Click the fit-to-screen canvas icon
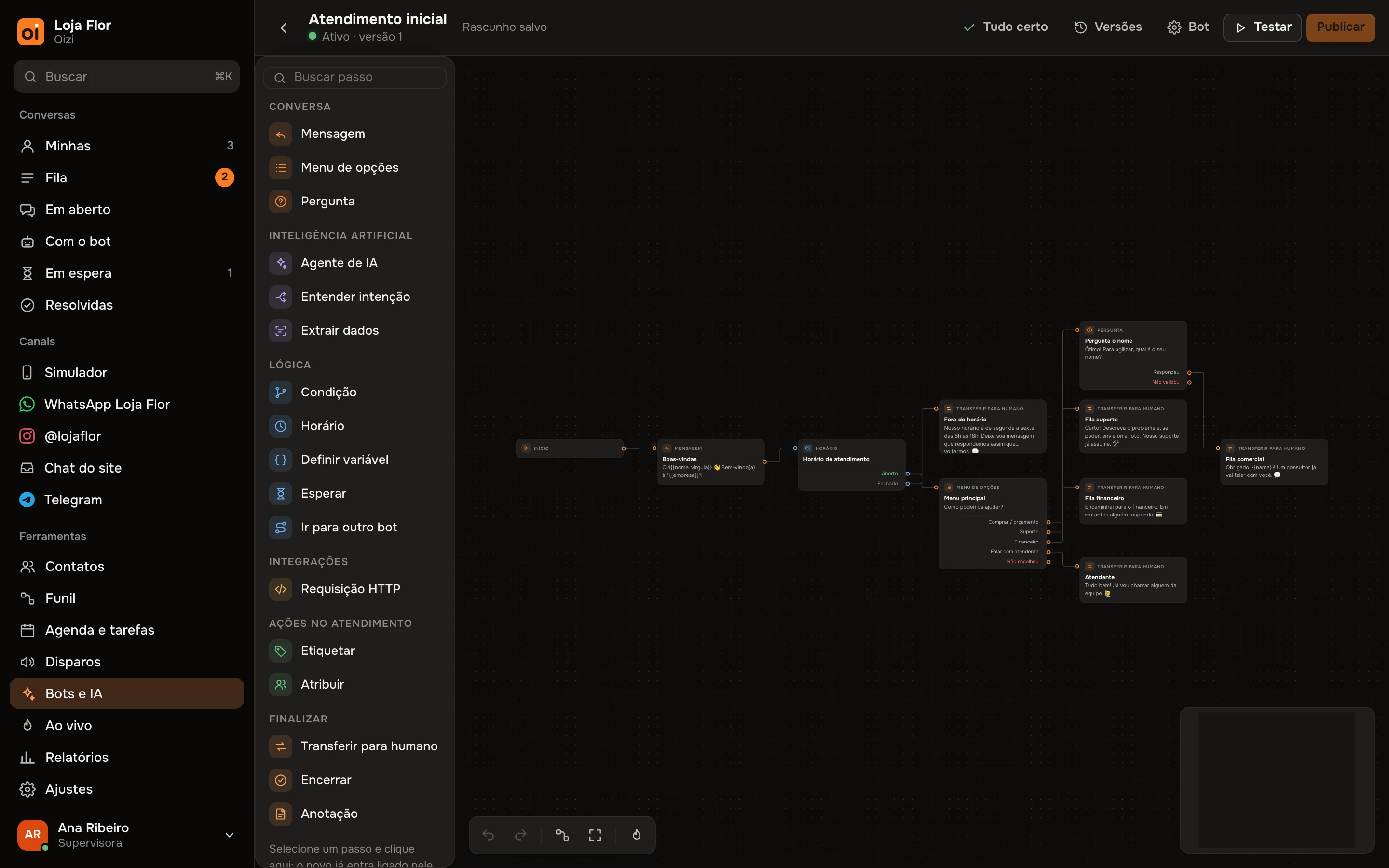Image resolution: width=1389 pixels, height=868 pixels. click(x=595, y=835)
